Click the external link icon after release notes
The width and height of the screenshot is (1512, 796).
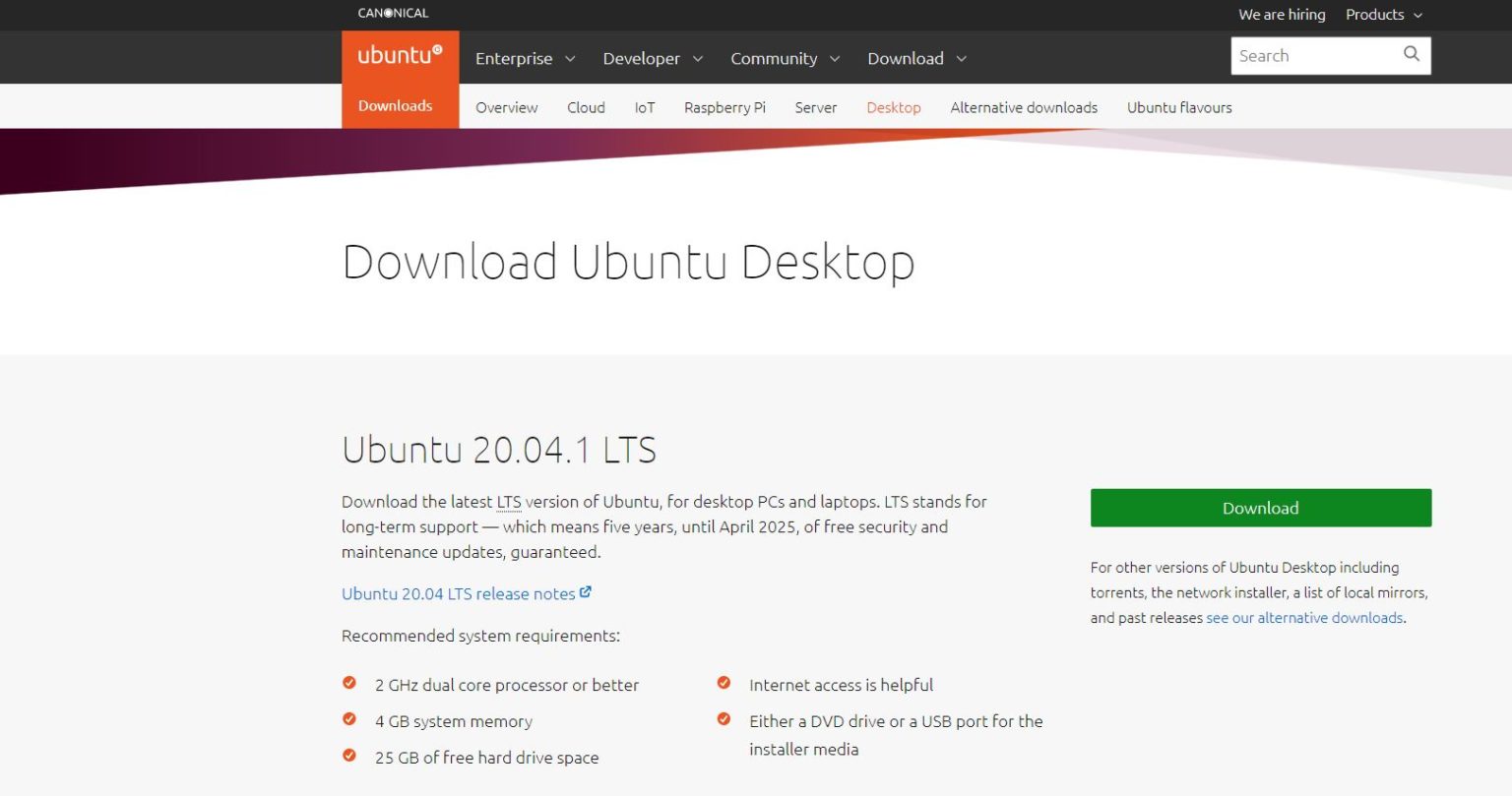coord(586,592)
